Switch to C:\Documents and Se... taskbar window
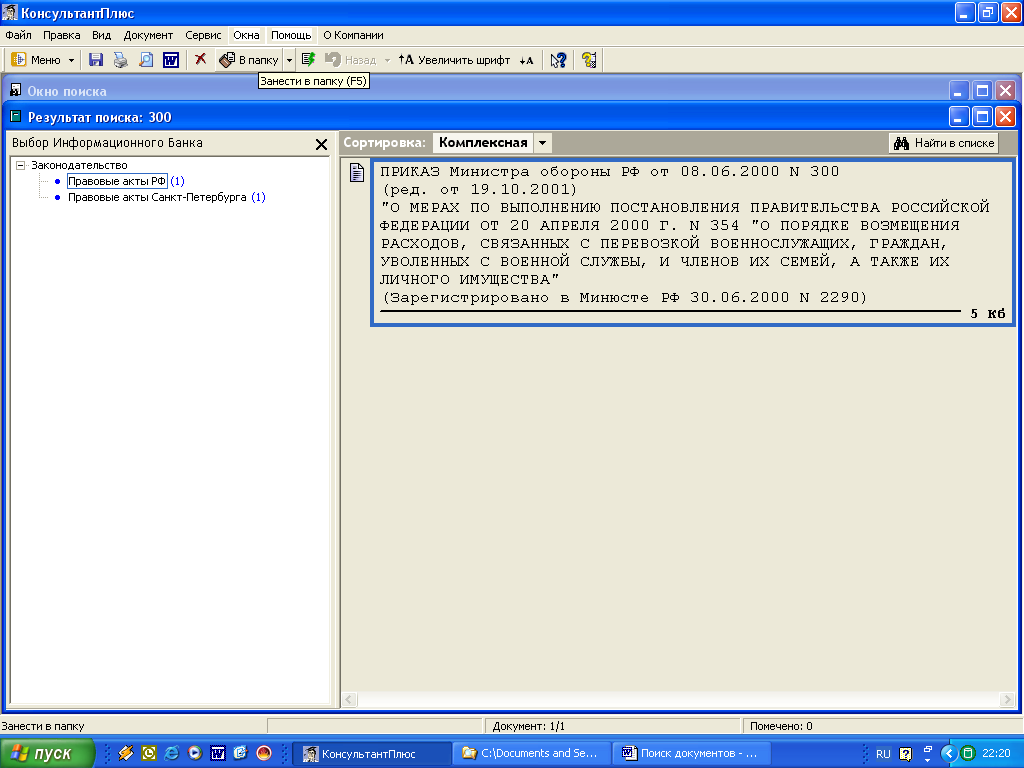1024x768 pixels. (531, 754)
